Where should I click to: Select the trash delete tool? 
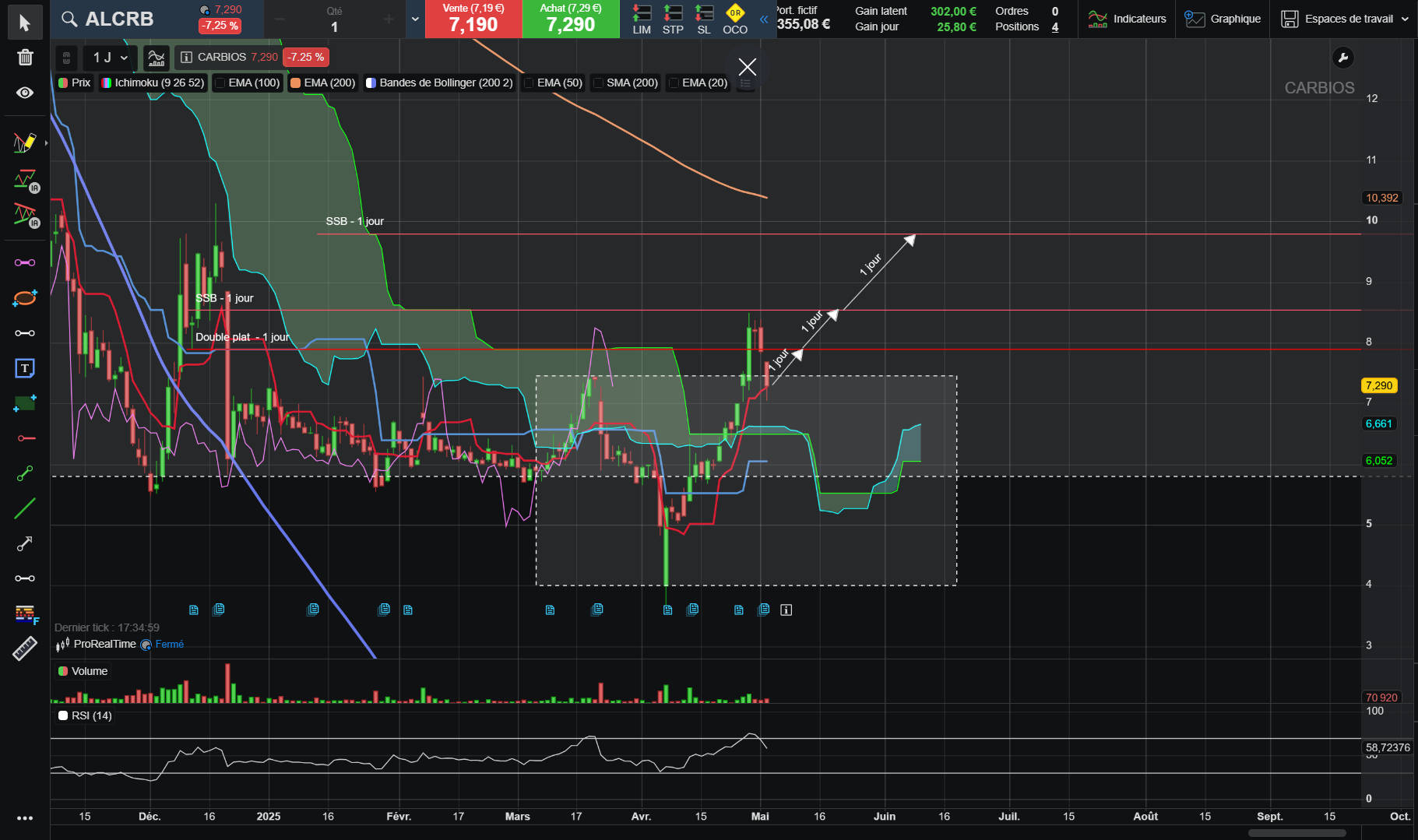coord(25,58)
